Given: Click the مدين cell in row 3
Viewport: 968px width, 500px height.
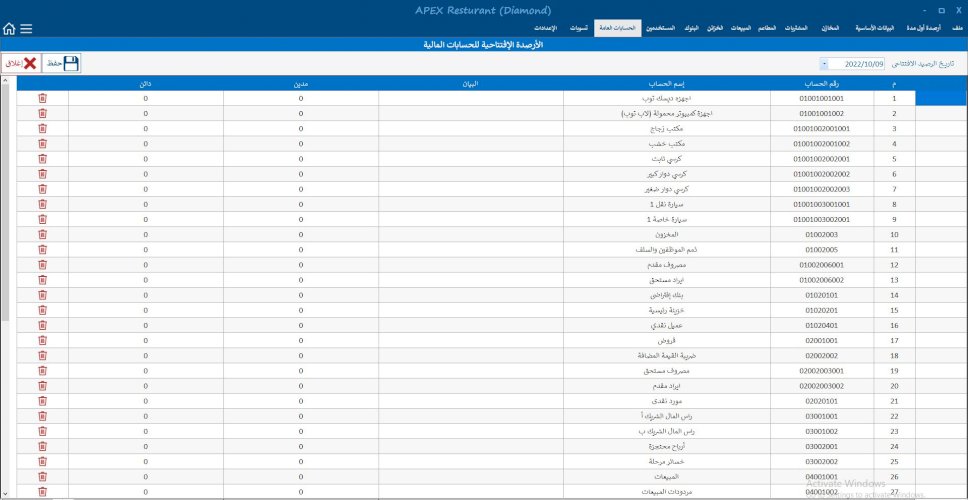Looking at the screenshot, I should point(300,129).
